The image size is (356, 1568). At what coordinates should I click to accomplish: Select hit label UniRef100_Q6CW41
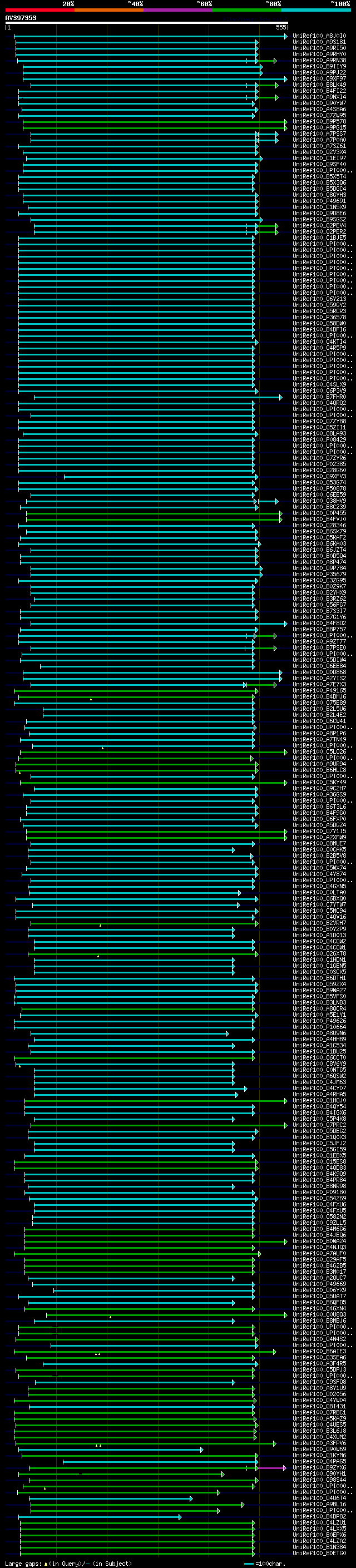click(x=319, y=721)
